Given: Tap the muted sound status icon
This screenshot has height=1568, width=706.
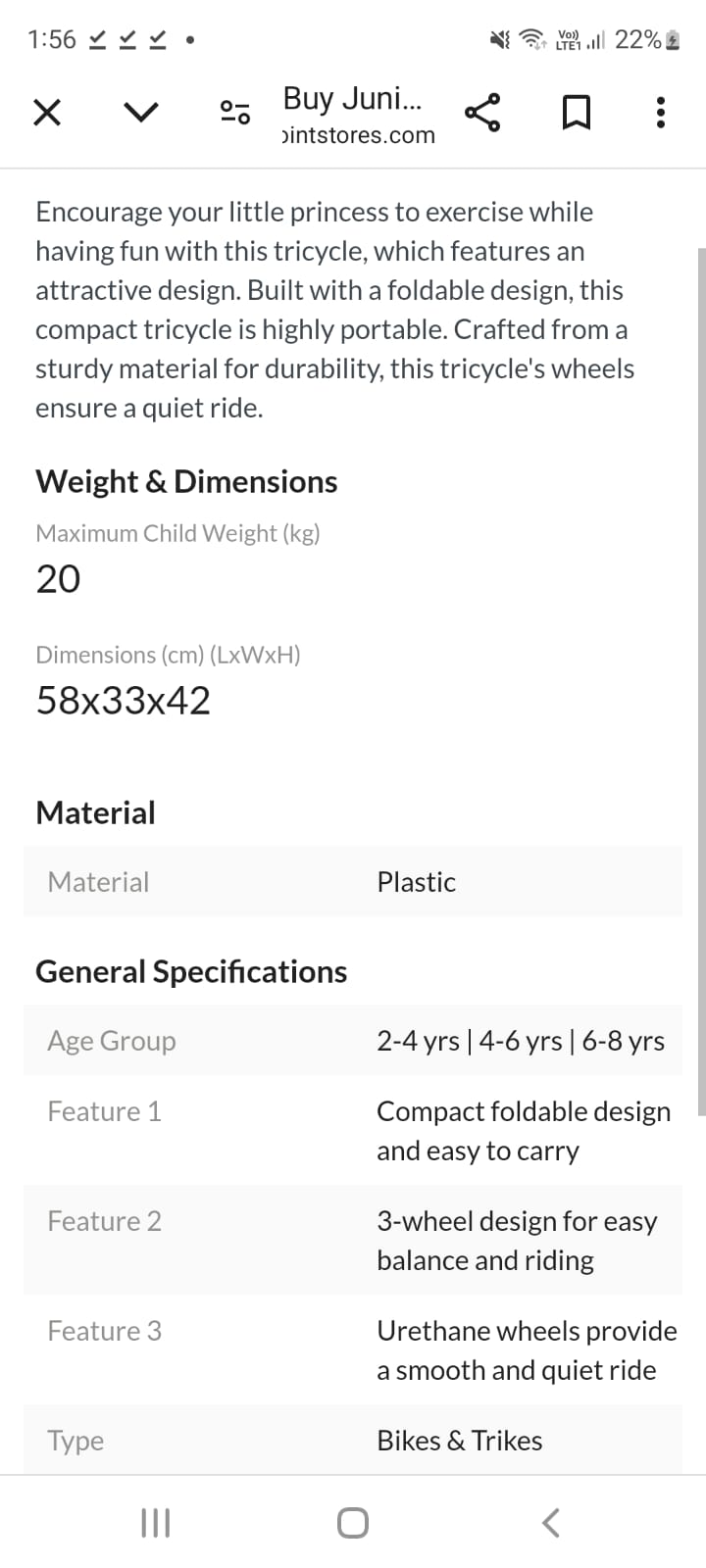Looking at the screenshot, I should click(x=500, y=40).
